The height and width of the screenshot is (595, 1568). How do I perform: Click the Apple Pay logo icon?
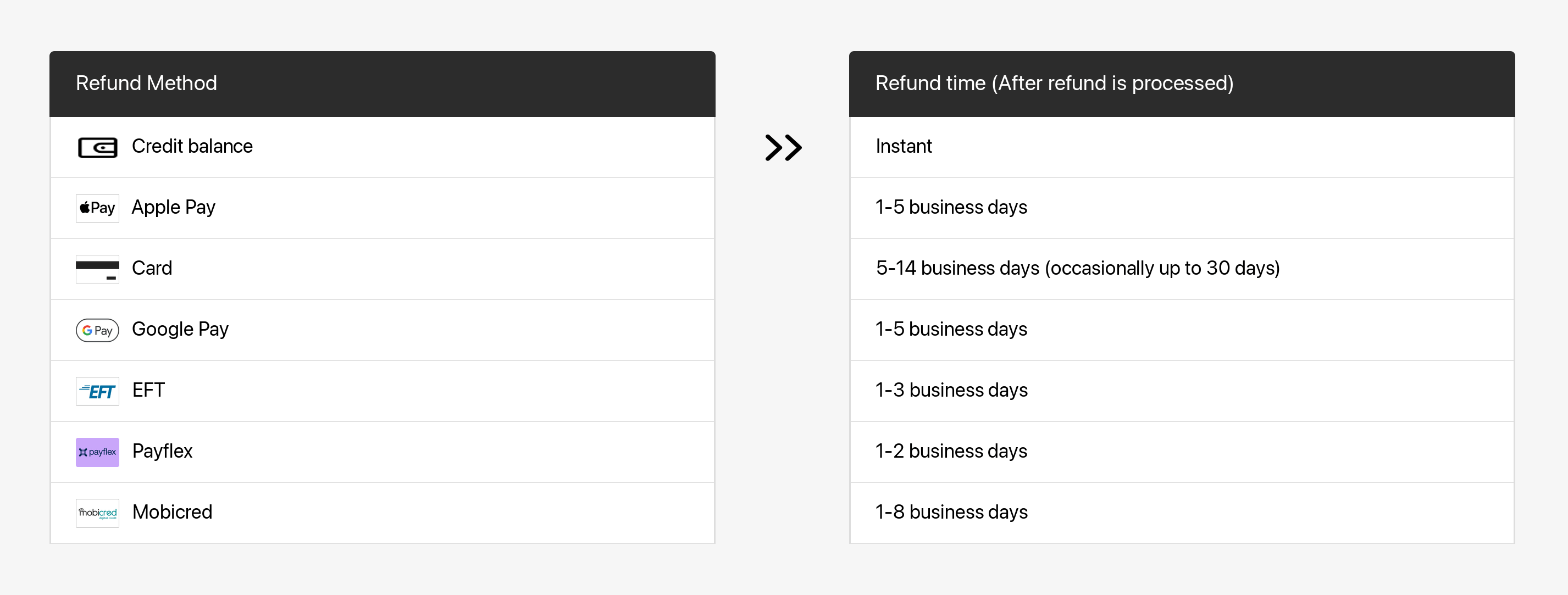click(x=97, y=208)
